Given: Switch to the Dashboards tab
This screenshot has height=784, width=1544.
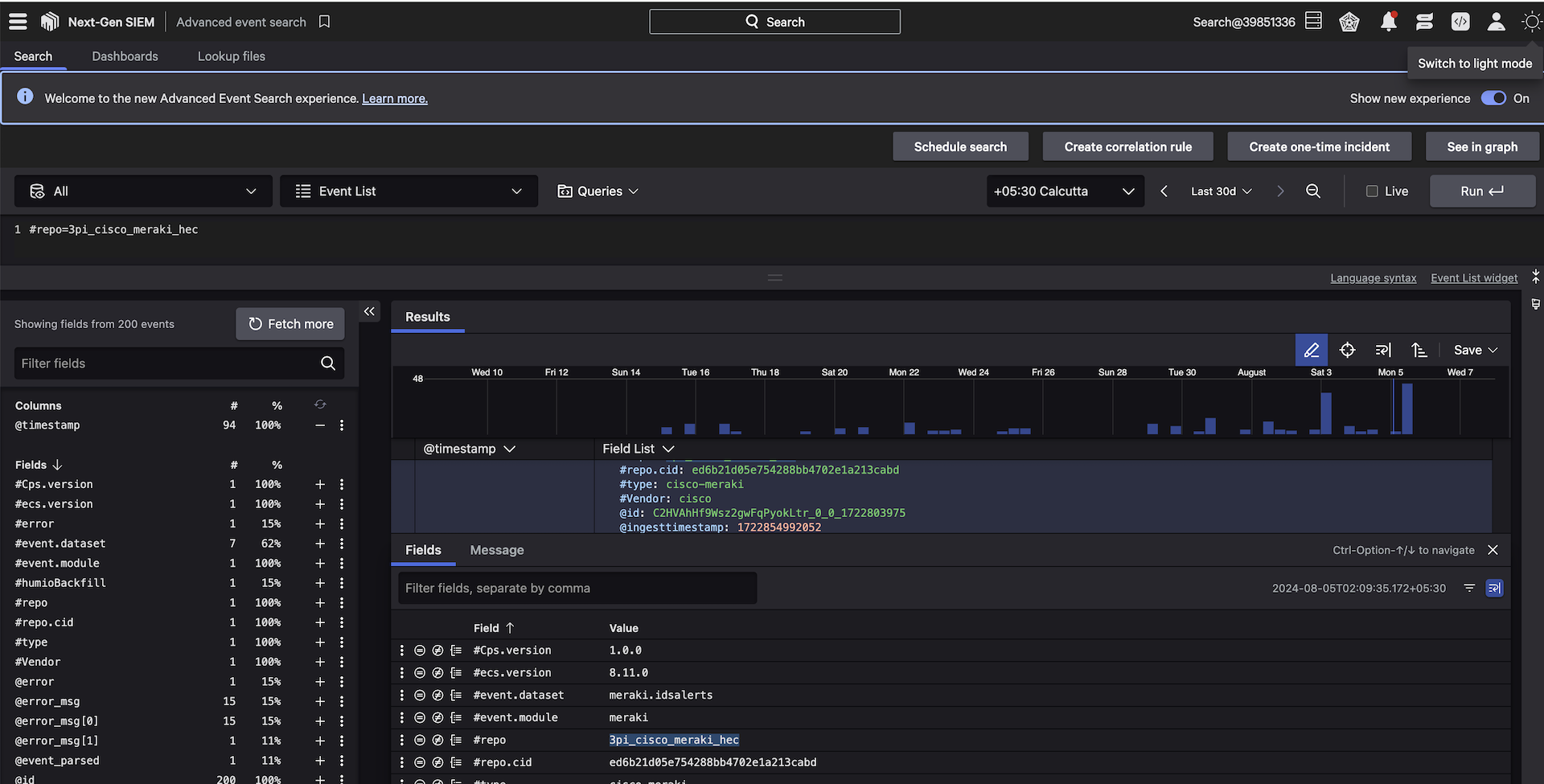Looking at the screenshot, I should coord(125,56).
